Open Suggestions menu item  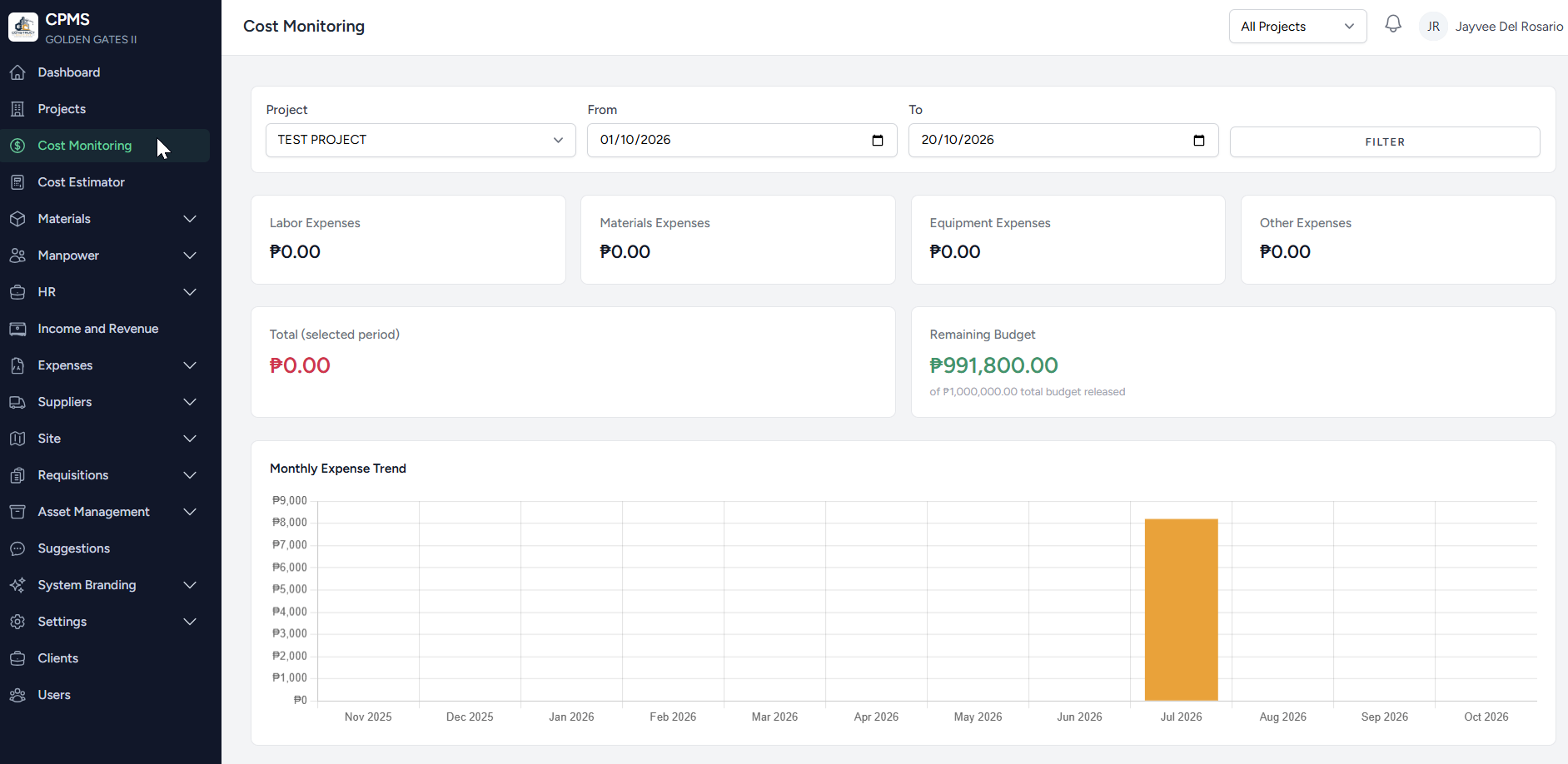coord(105,548)
